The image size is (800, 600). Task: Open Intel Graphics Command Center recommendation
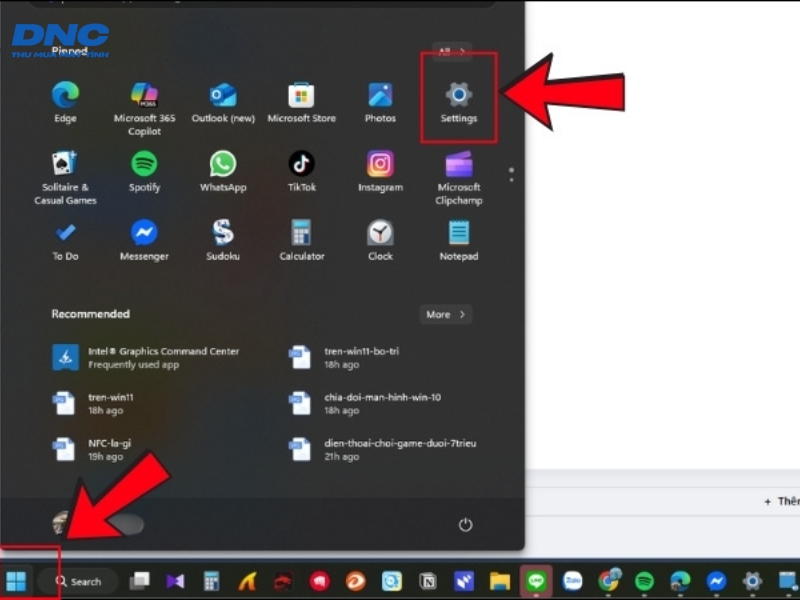coord(146,358)
